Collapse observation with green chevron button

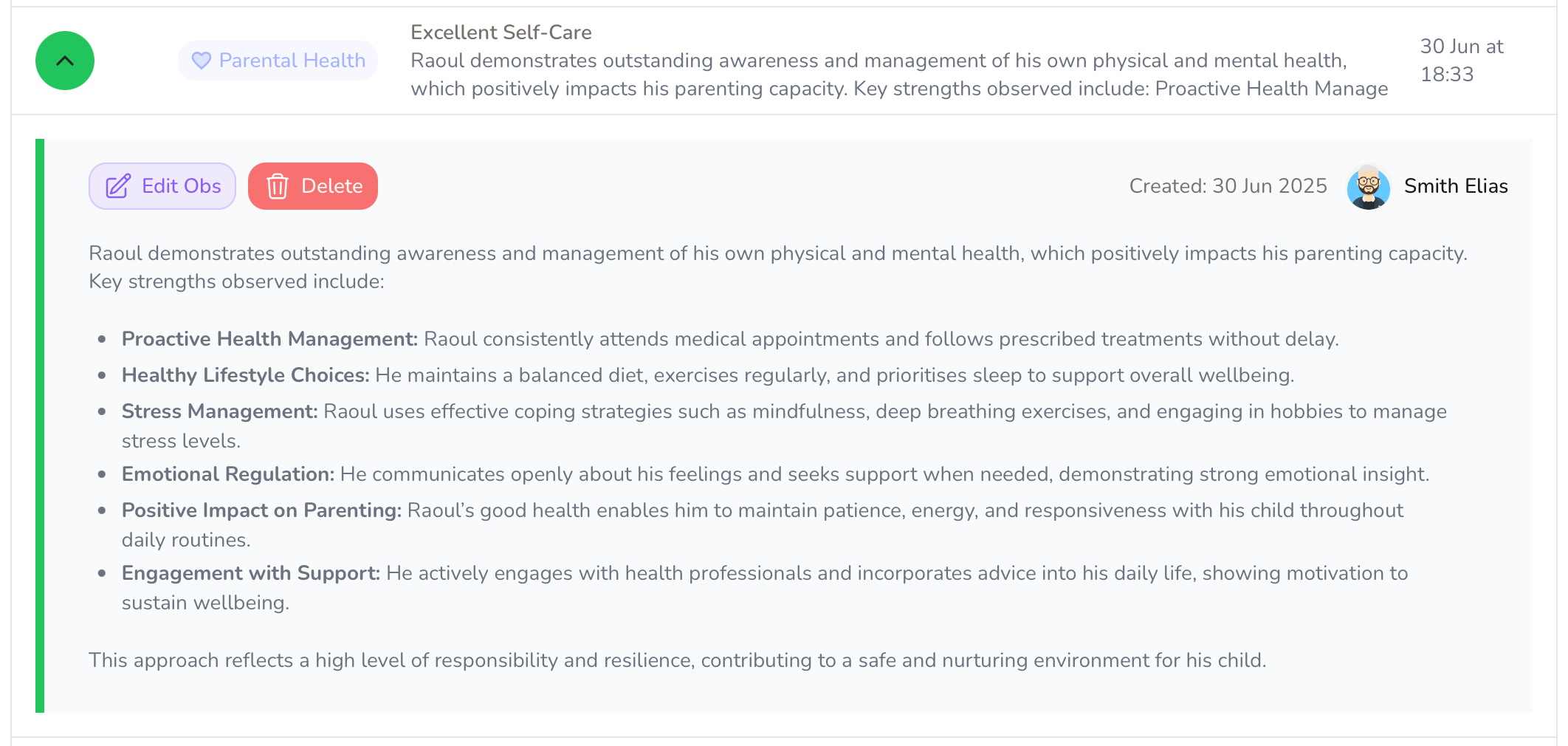click(65, 61)
